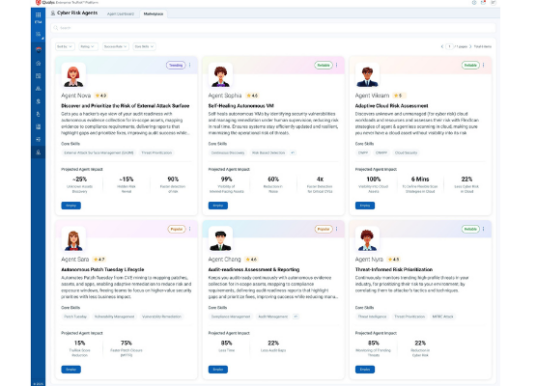Open notifications icon with red badge

(x=483, y=2)
